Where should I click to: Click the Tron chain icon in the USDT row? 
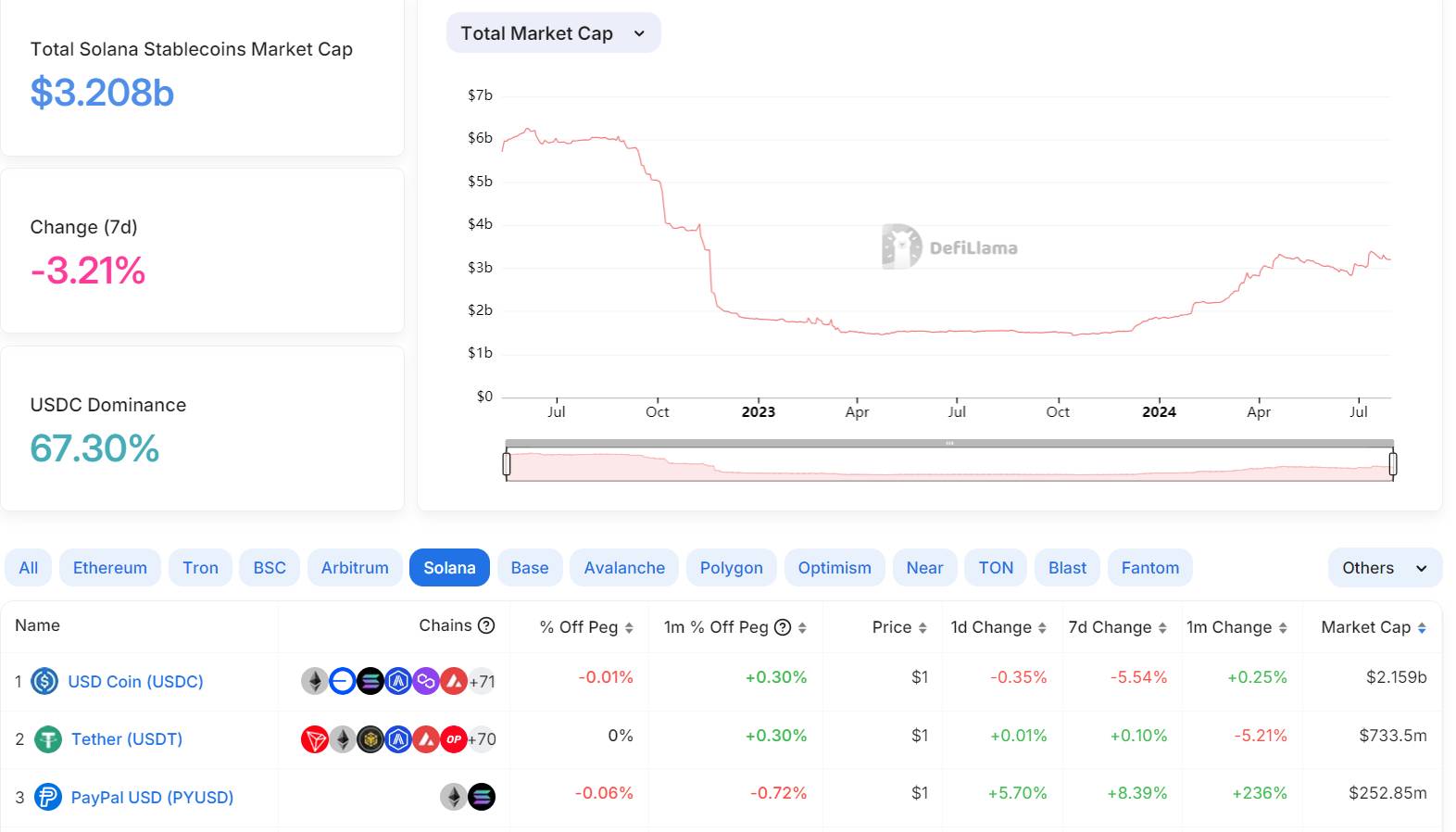(315, 739)
